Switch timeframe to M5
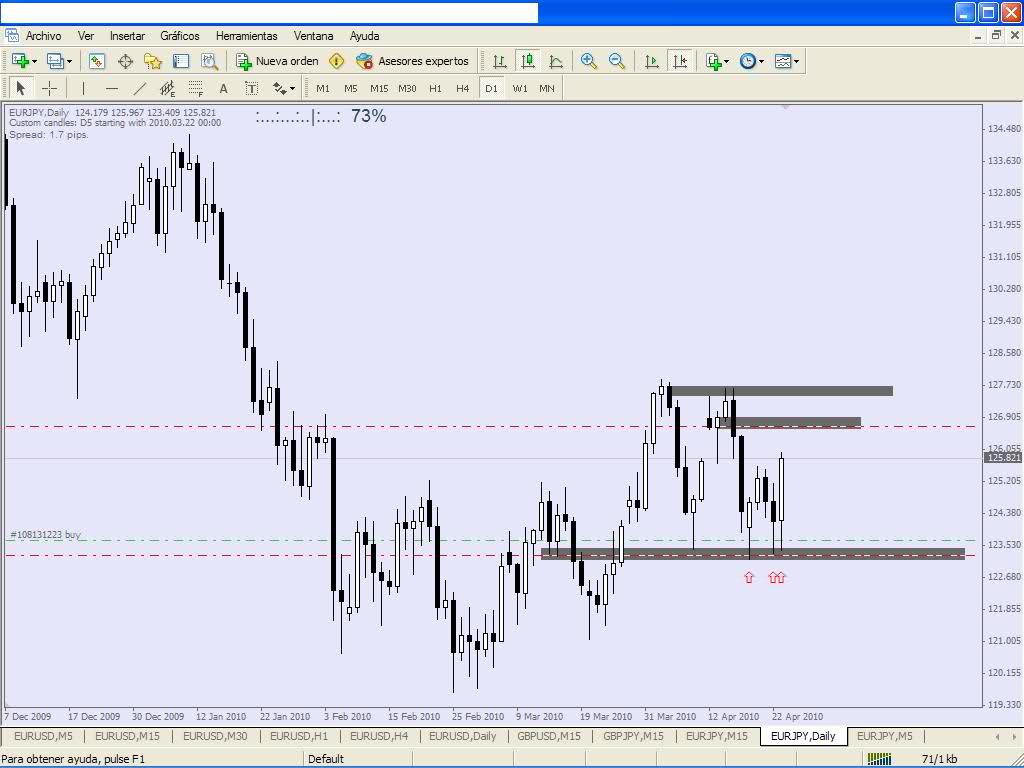This screenshot has height=768, width=1024. pos(351,88)
